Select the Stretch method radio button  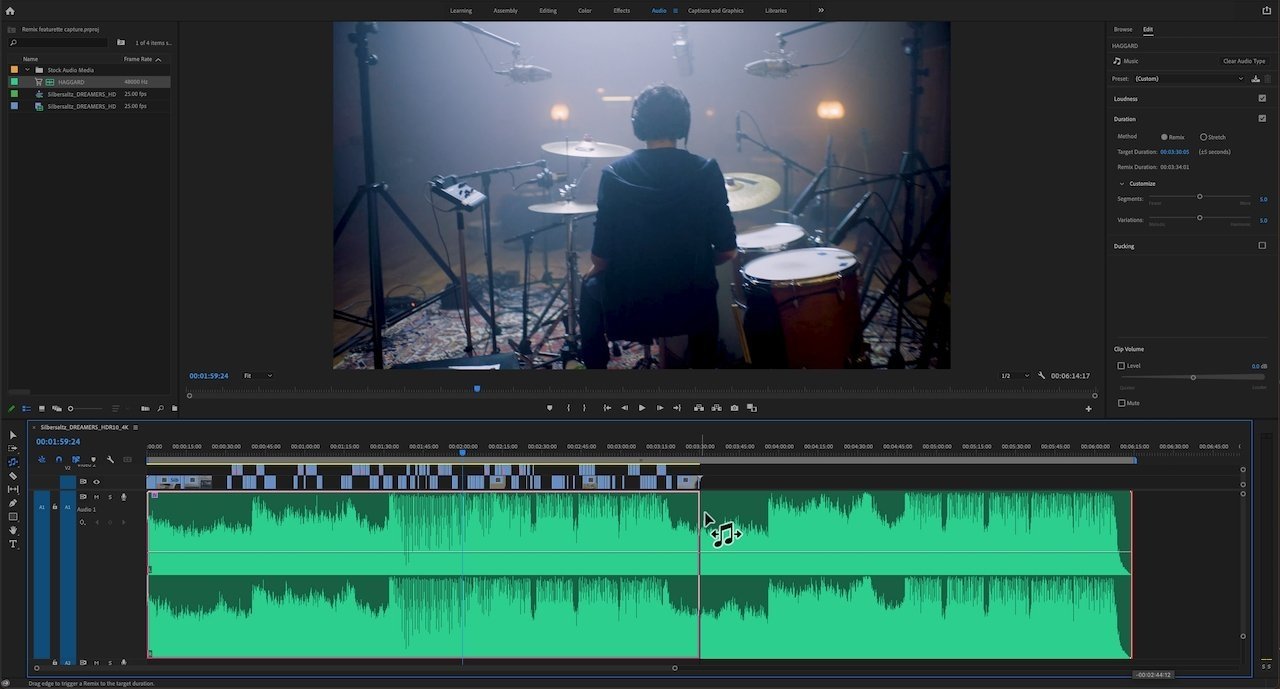coord(1203,137)
